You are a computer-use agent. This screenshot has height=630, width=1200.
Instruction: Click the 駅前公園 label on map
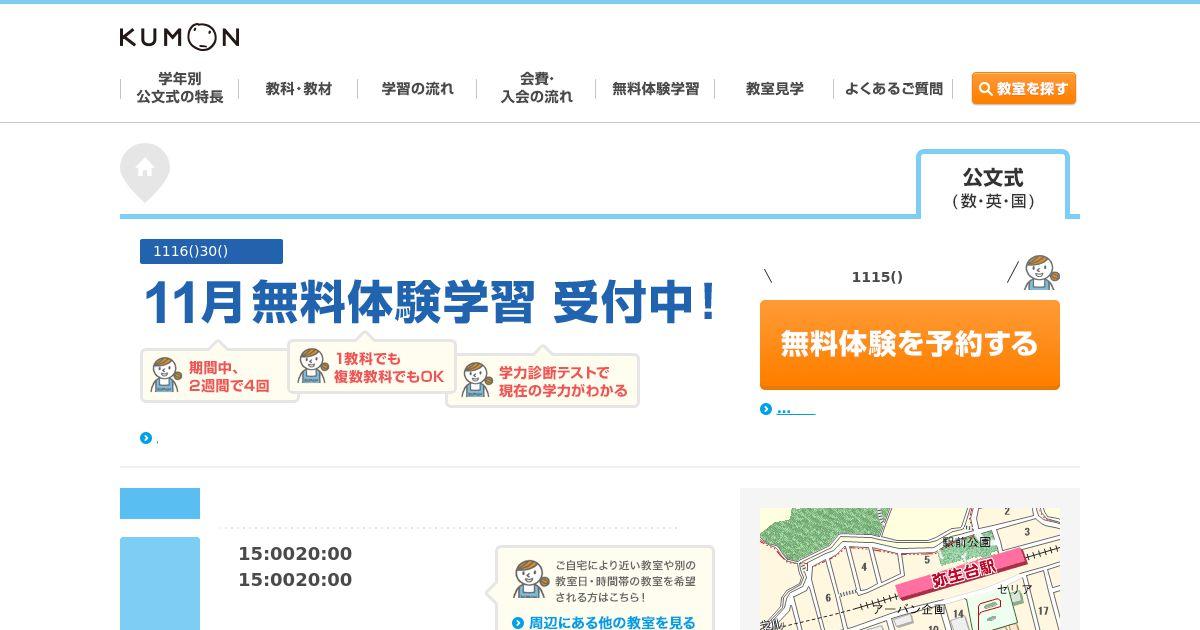966,542
